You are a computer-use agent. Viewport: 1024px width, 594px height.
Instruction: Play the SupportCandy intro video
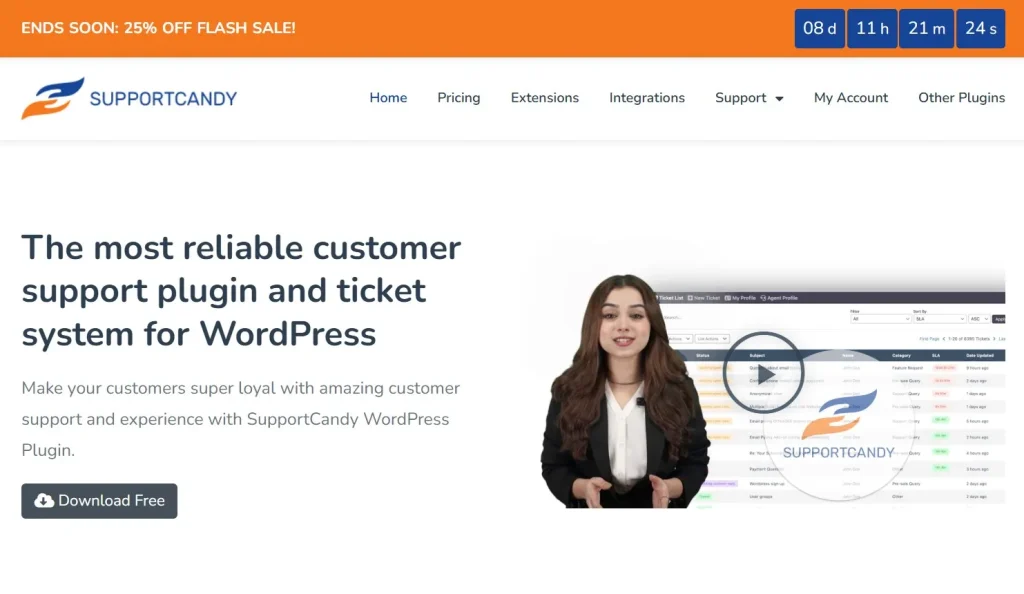[763, 374]
